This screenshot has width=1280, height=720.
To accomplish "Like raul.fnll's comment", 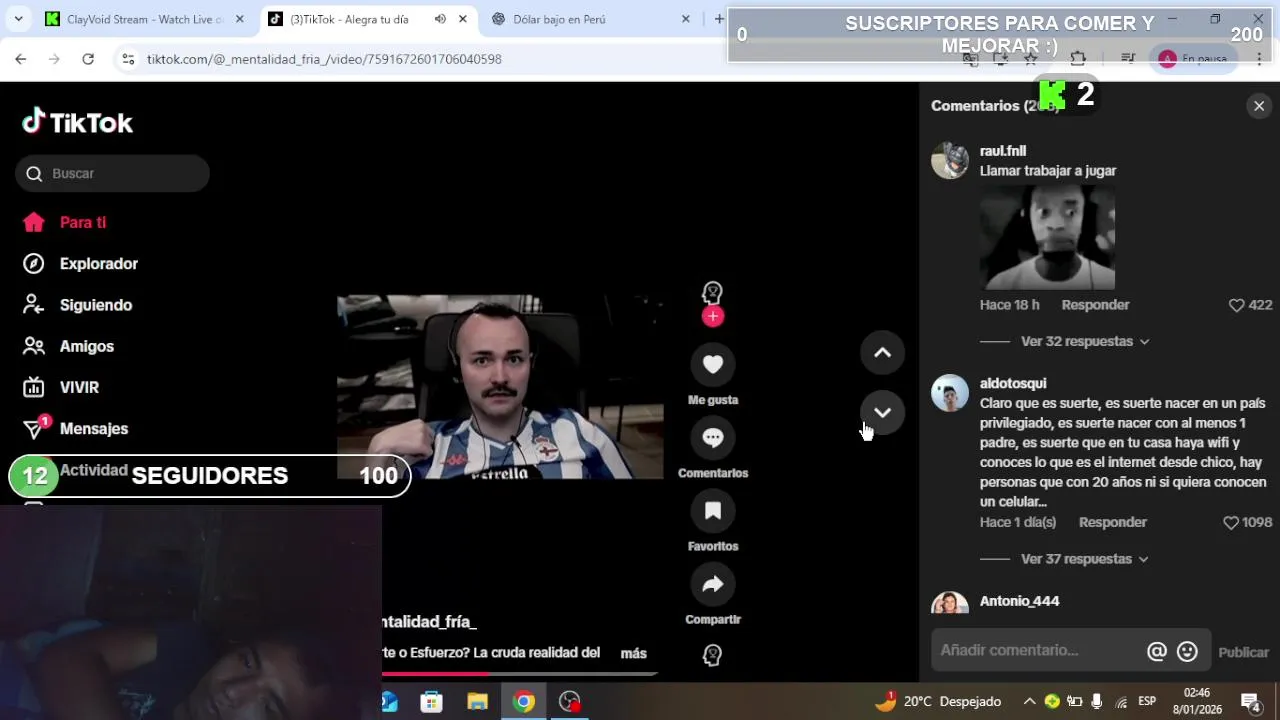I will pyautogui.click(x=1236, y=305).
